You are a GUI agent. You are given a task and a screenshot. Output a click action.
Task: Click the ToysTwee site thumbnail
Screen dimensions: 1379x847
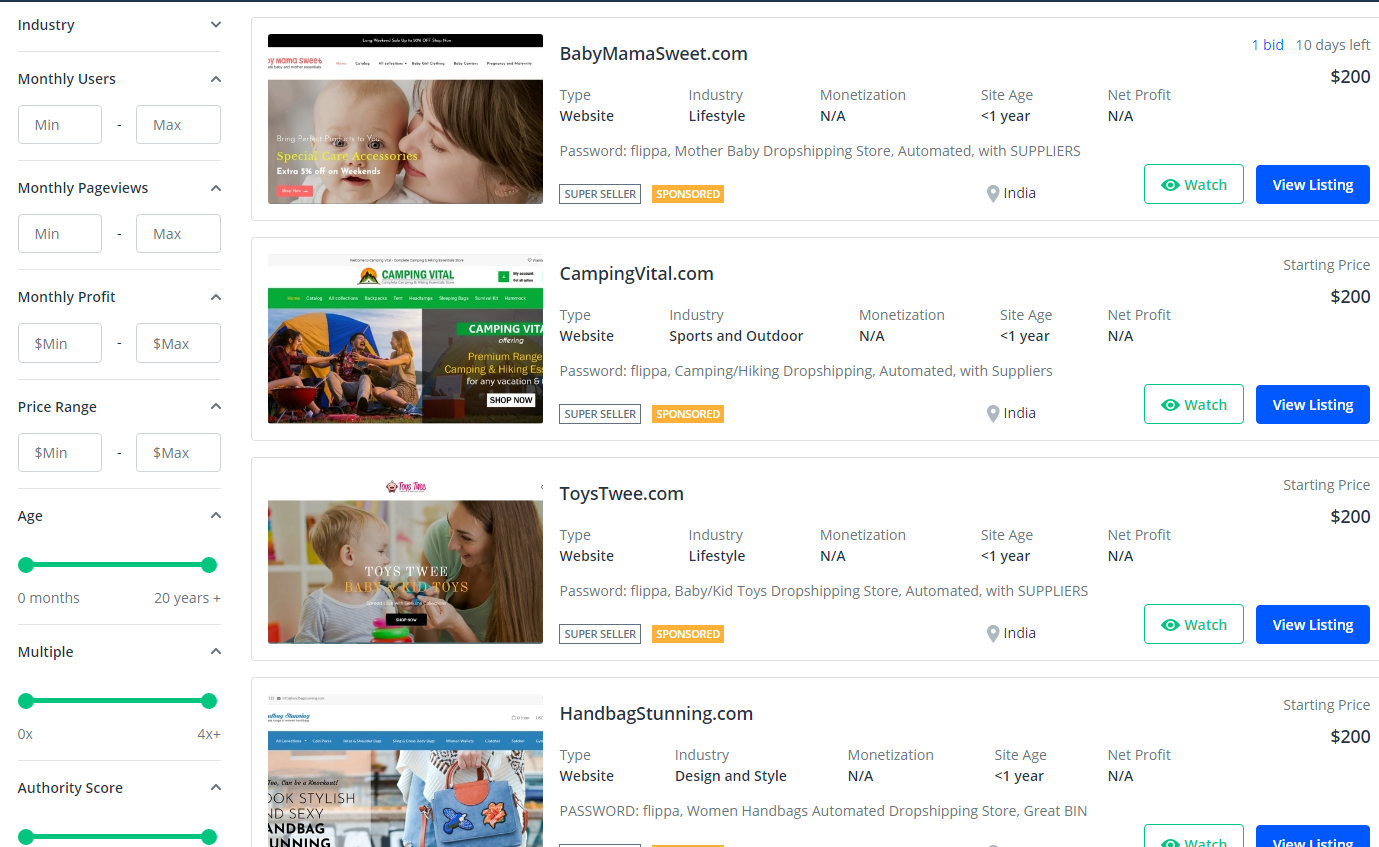(405, 559)
